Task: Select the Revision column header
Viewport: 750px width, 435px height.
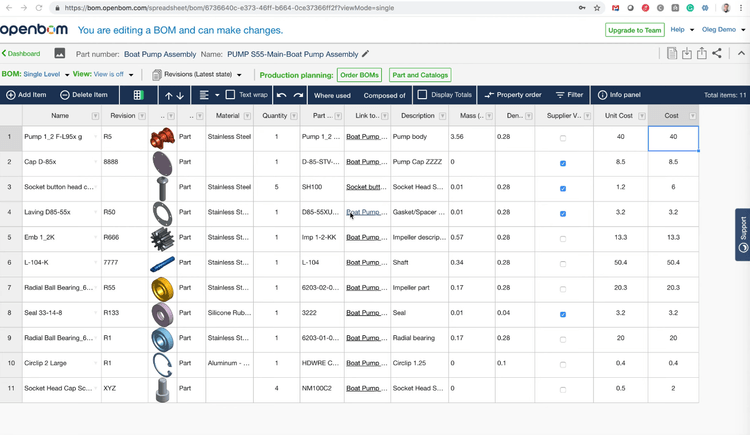Action: [x=123, y=115]
